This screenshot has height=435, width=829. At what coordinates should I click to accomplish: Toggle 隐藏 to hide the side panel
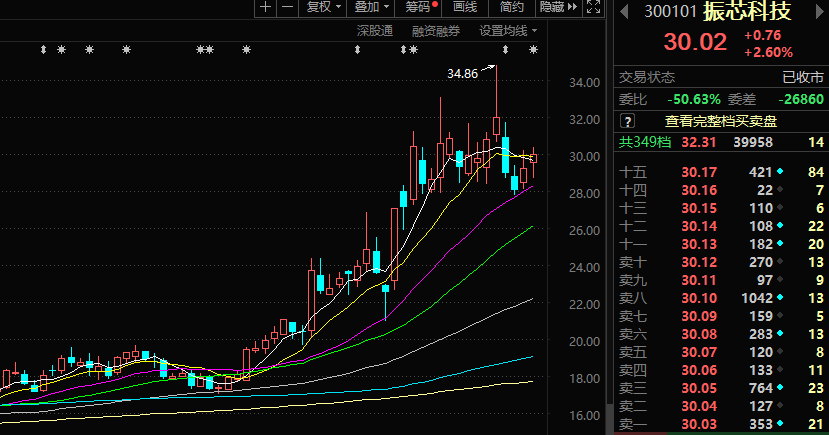[x=557, y=7]
